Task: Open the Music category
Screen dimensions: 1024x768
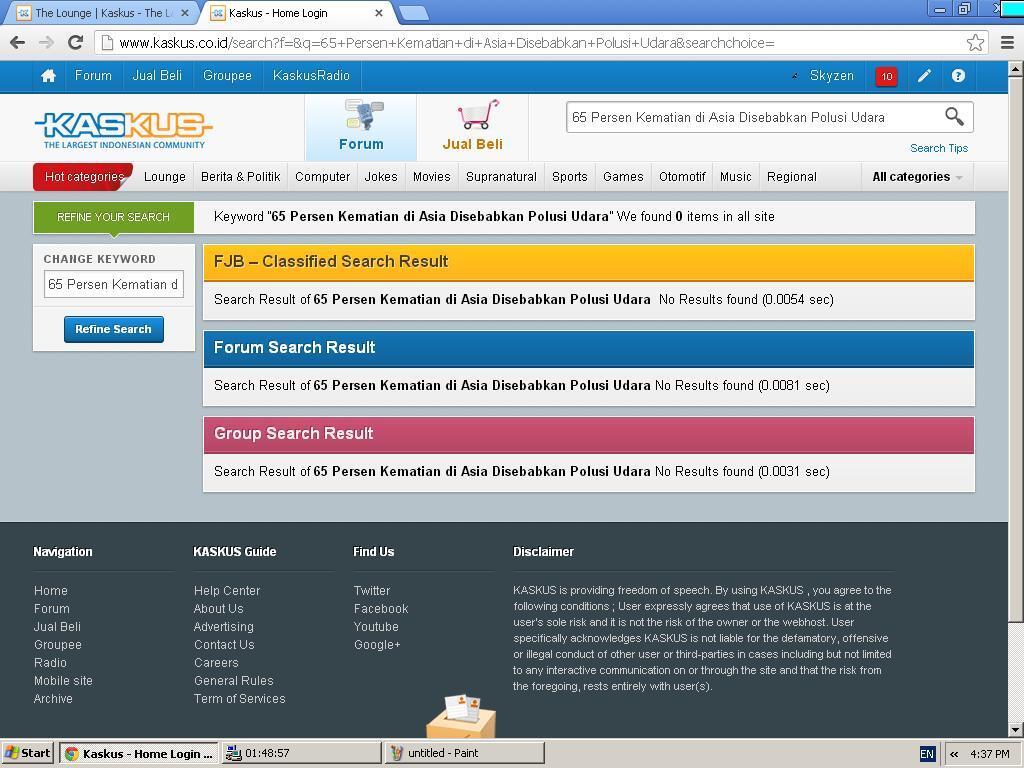Action: pos(735,177)
